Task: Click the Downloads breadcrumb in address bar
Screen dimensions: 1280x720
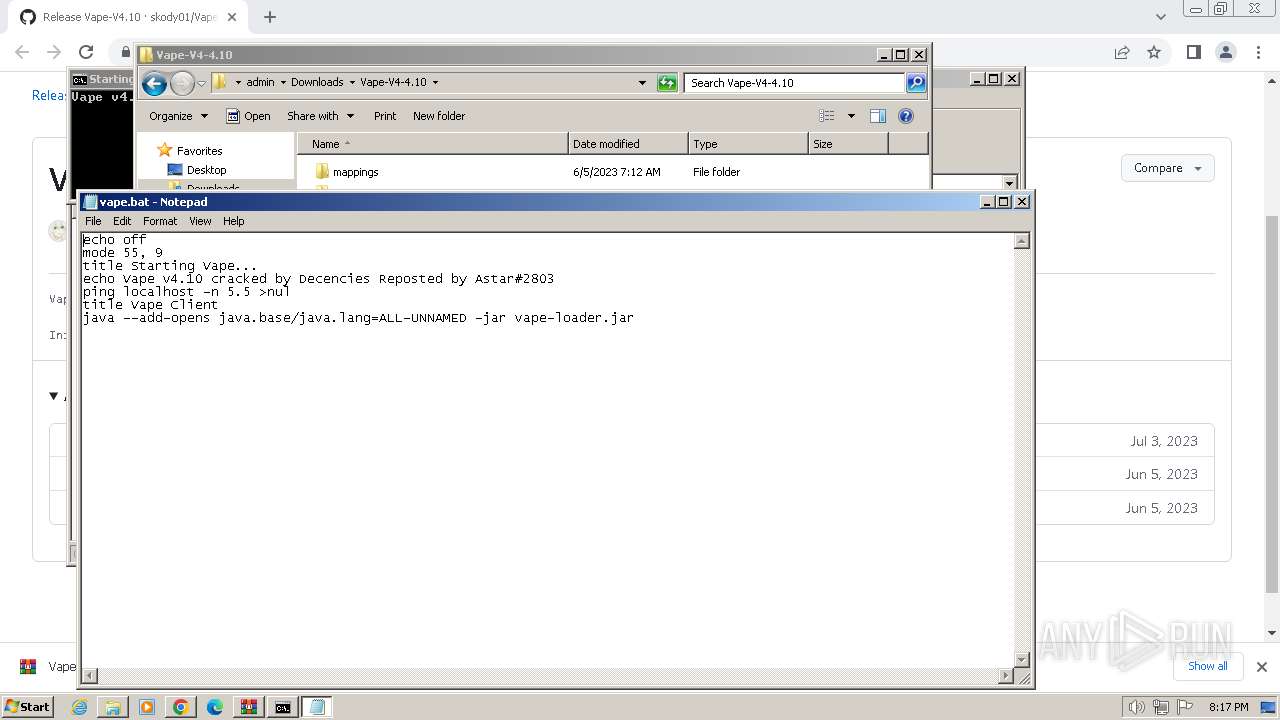Action: [317, 83]
